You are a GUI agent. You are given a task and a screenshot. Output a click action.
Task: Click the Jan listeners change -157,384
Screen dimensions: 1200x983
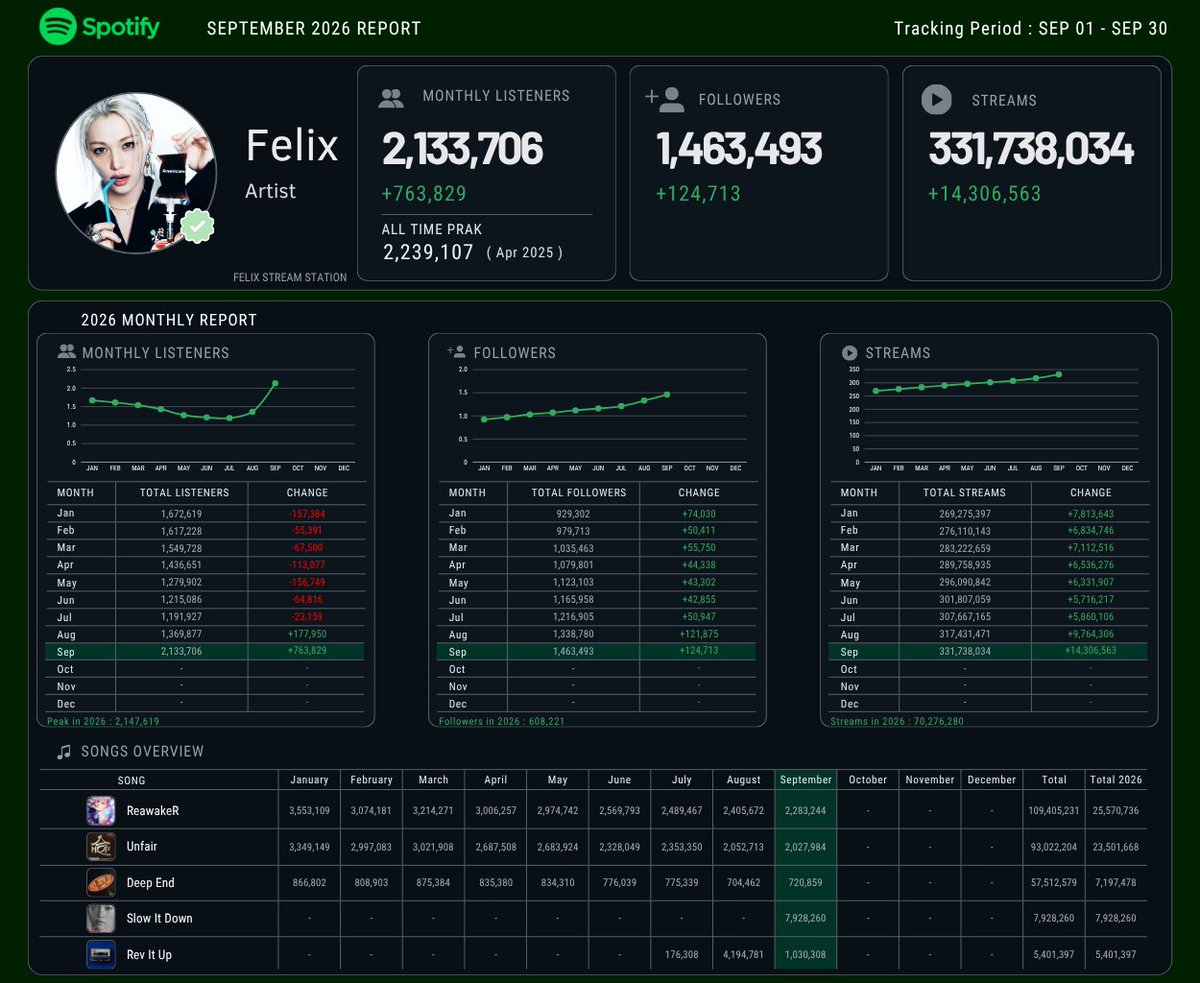click(x=307, y=513)
